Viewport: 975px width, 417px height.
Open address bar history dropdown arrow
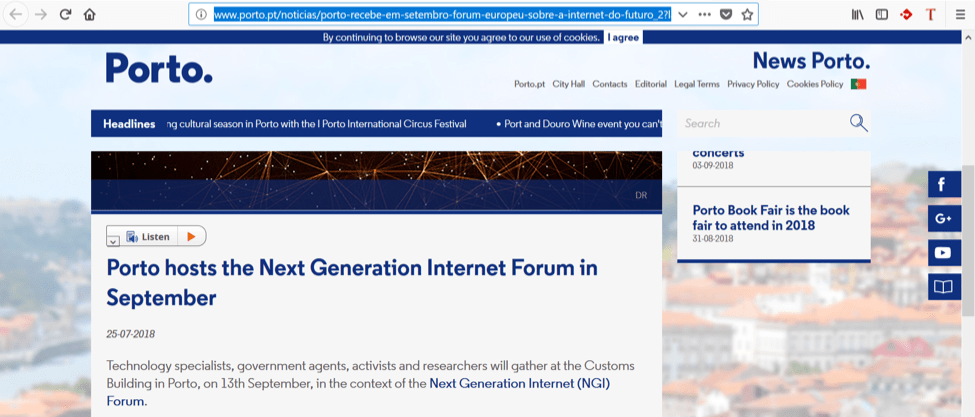[x=683, y=15]
